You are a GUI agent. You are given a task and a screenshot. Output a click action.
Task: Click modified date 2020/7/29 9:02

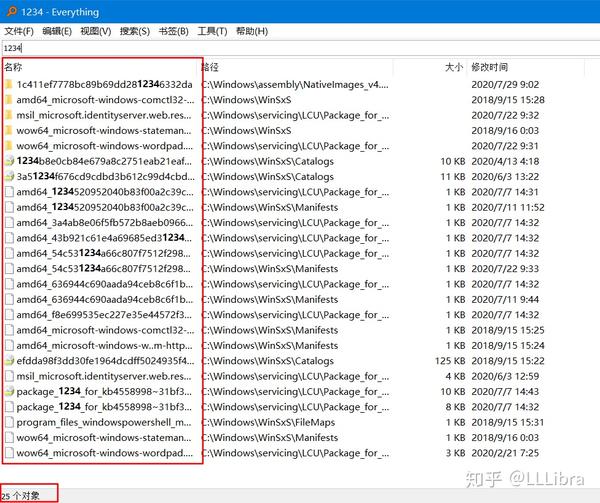[x=505, y=84]
